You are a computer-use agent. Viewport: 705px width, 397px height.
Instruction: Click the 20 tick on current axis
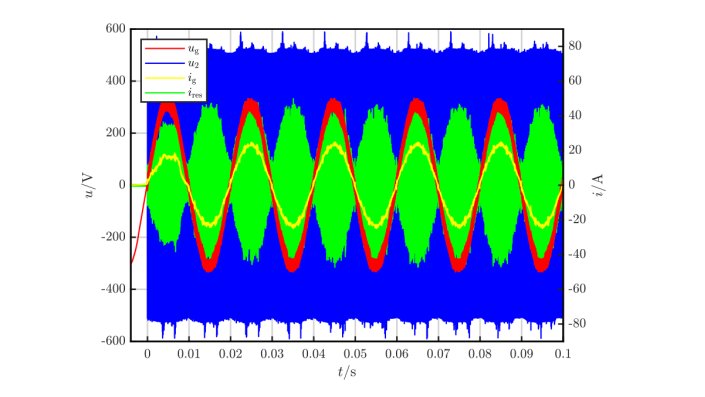[575, 150]
